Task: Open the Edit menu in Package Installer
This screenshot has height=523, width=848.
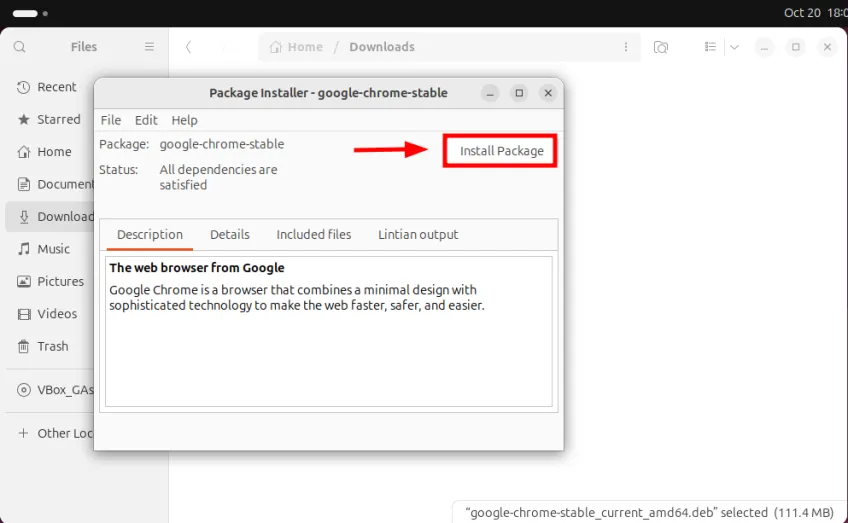Action: (x=146, y=120)
